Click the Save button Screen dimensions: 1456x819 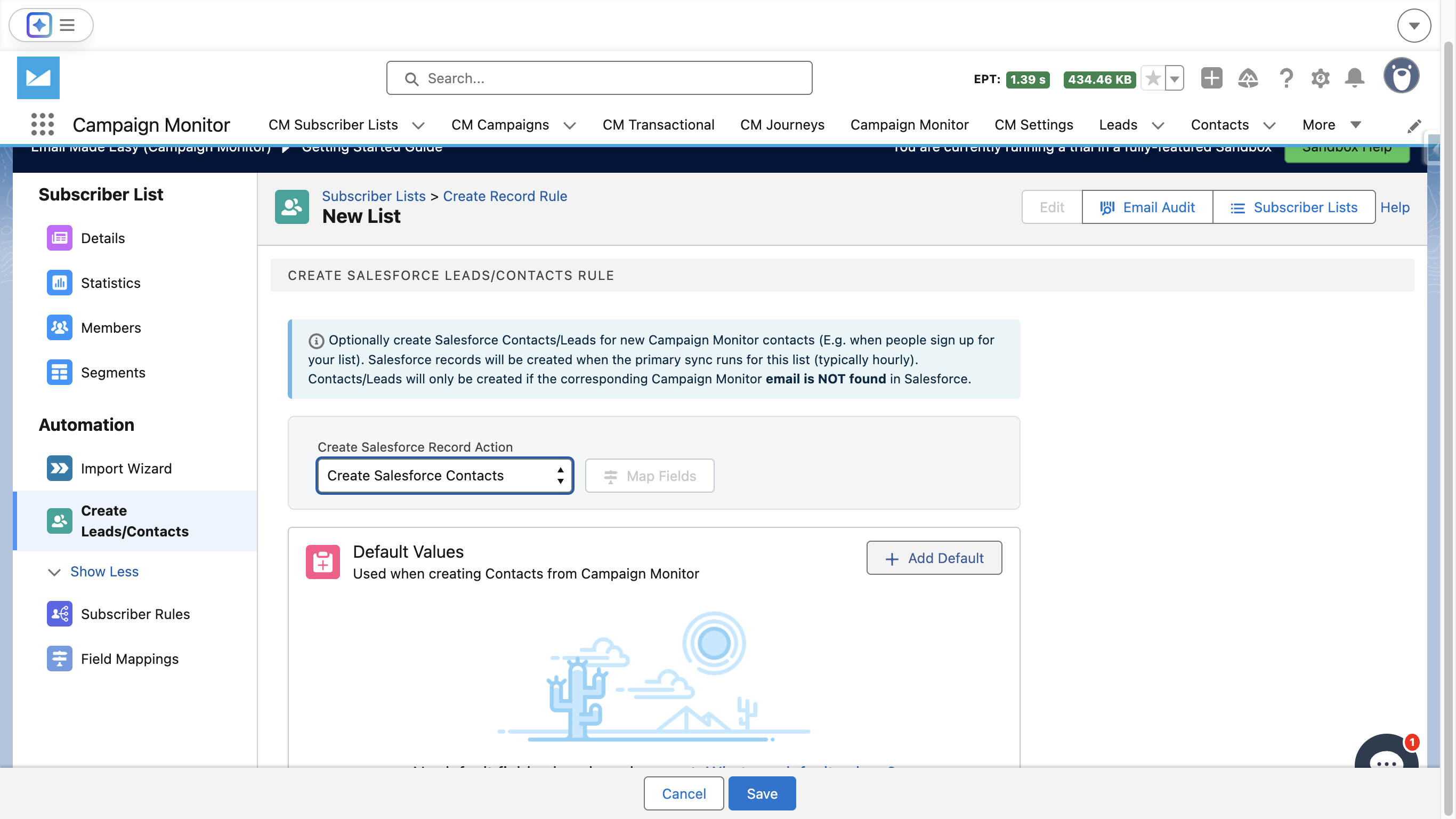pyautogui.click(x=762, y=793)
